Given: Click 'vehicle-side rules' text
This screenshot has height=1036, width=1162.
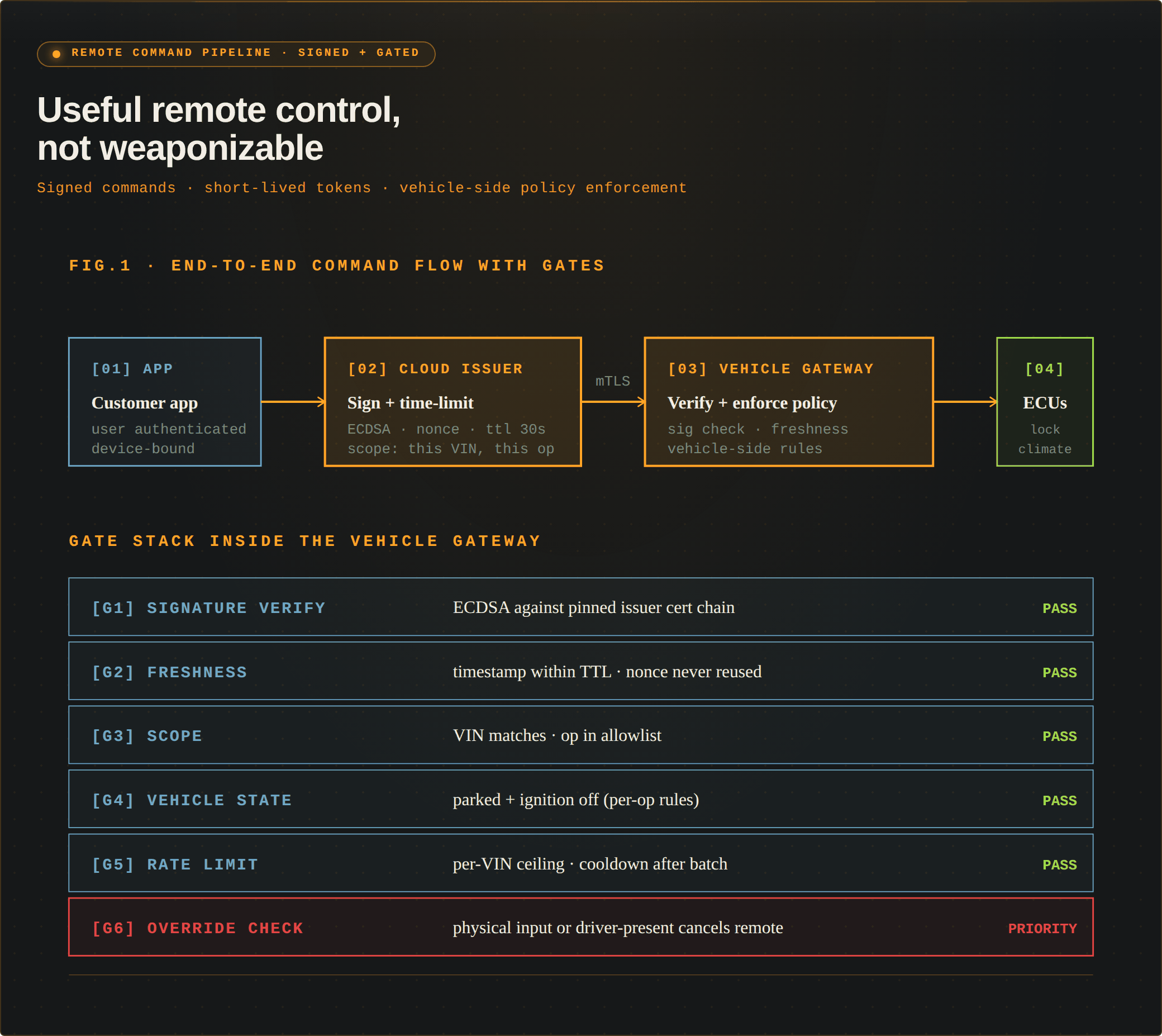Looking at the screenshot, I should pyautogui.click(x=745, y=449).
